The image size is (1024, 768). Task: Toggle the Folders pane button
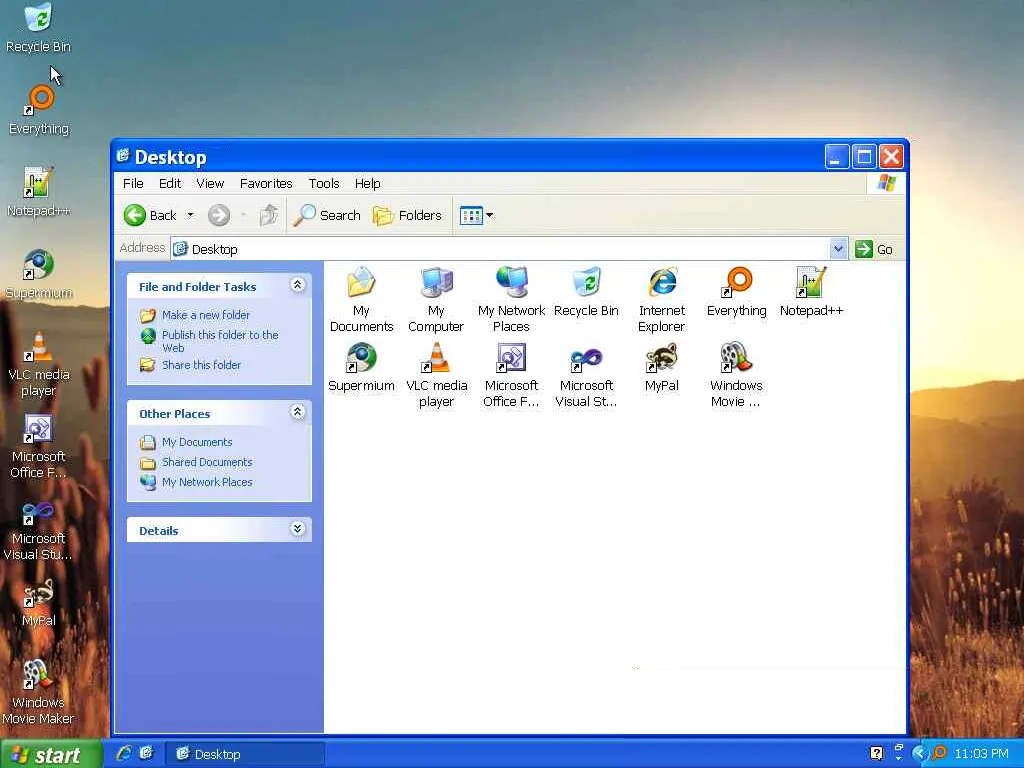pos(407,215)
